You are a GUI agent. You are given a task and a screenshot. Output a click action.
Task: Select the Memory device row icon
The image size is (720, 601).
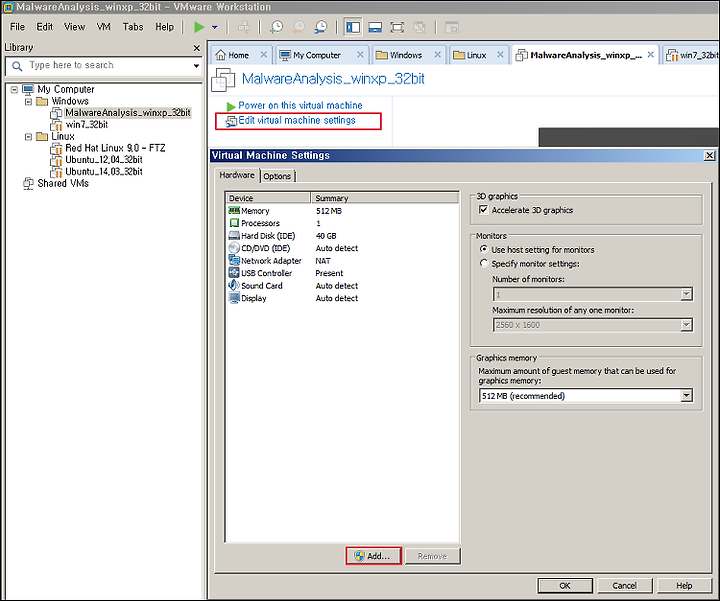234,210
